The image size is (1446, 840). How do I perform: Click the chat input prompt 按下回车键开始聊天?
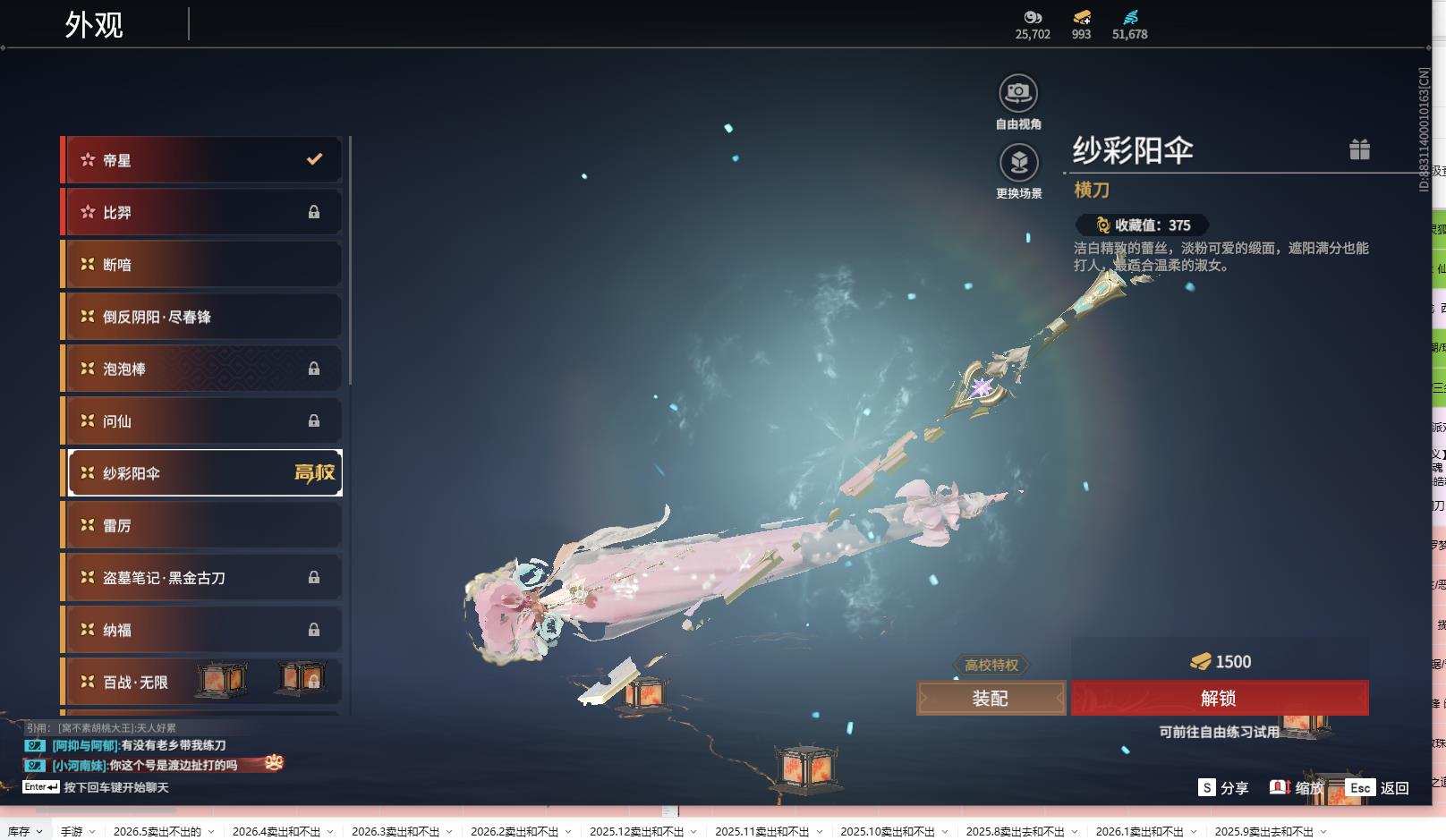pos(116,787)
